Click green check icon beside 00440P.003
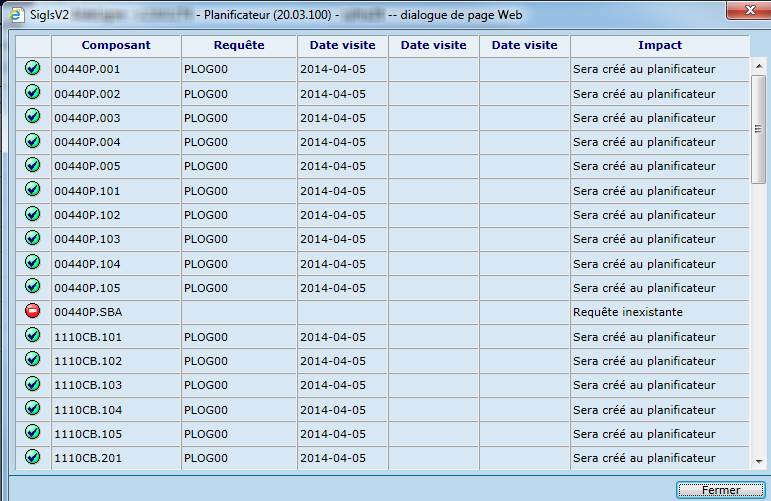The height and width of the screenshot is (501, 771). 32,117
